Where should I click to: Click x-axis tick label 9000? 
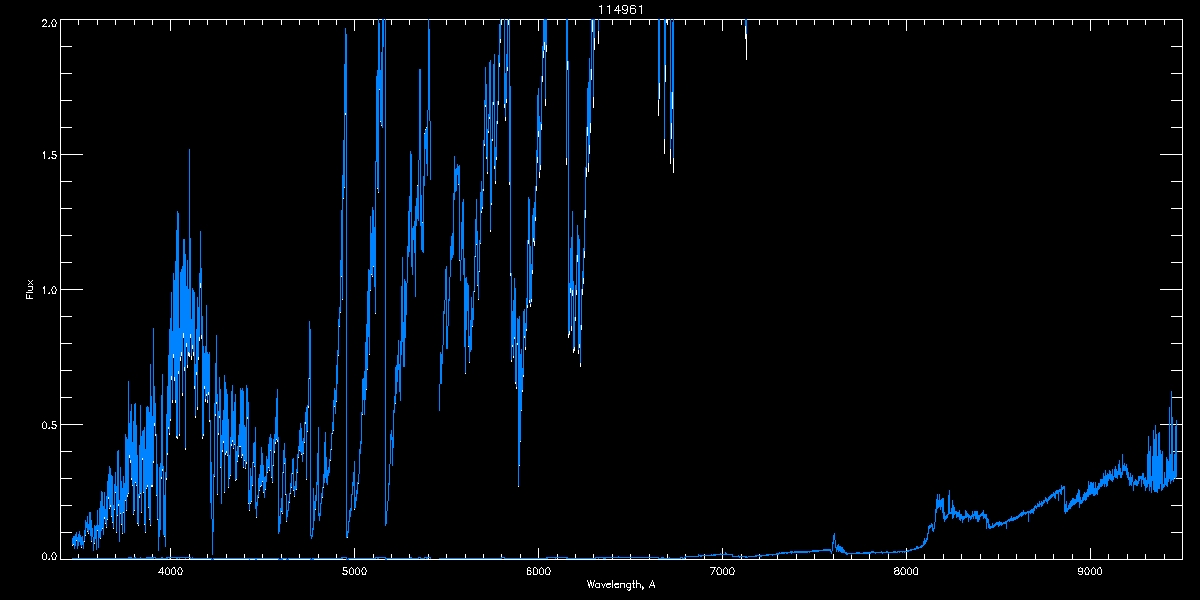[1090, 572]
